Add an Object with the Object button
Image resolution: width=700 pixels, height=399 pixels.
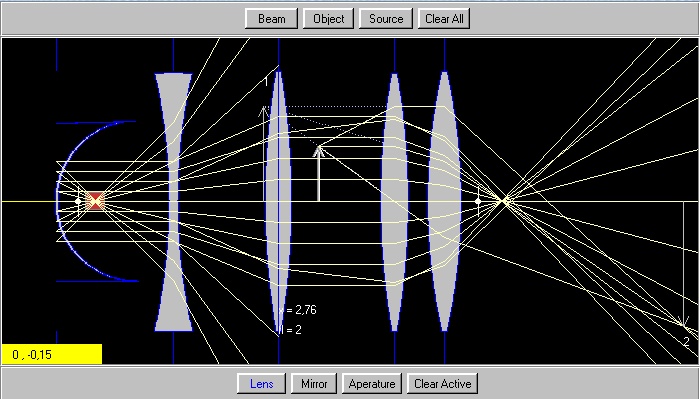pyautogui.click(x=329, y=19)
